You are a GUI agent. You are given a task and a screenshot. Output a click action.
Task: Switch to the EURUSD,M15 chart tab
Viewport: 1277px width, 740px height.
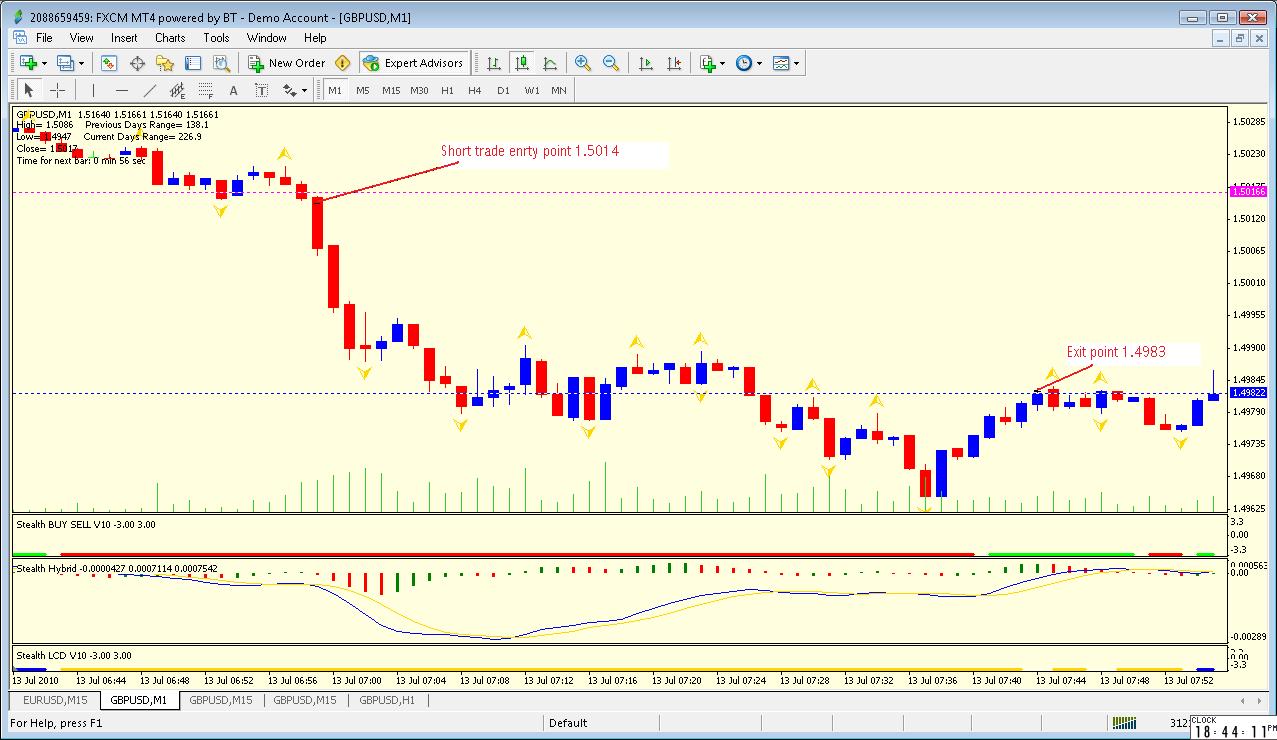55,700
